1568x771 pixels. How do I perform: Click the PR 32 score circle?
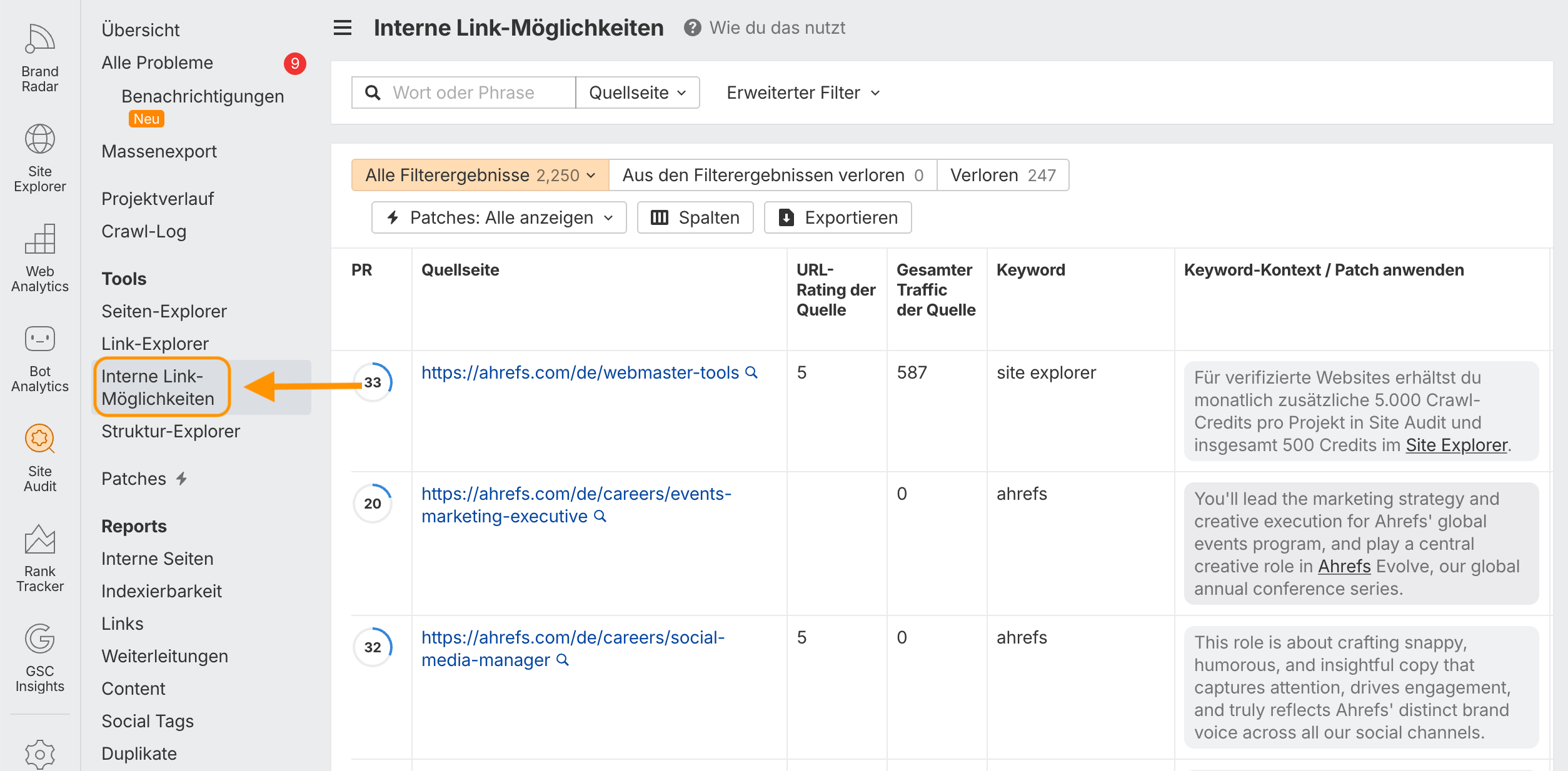point(373,647)
